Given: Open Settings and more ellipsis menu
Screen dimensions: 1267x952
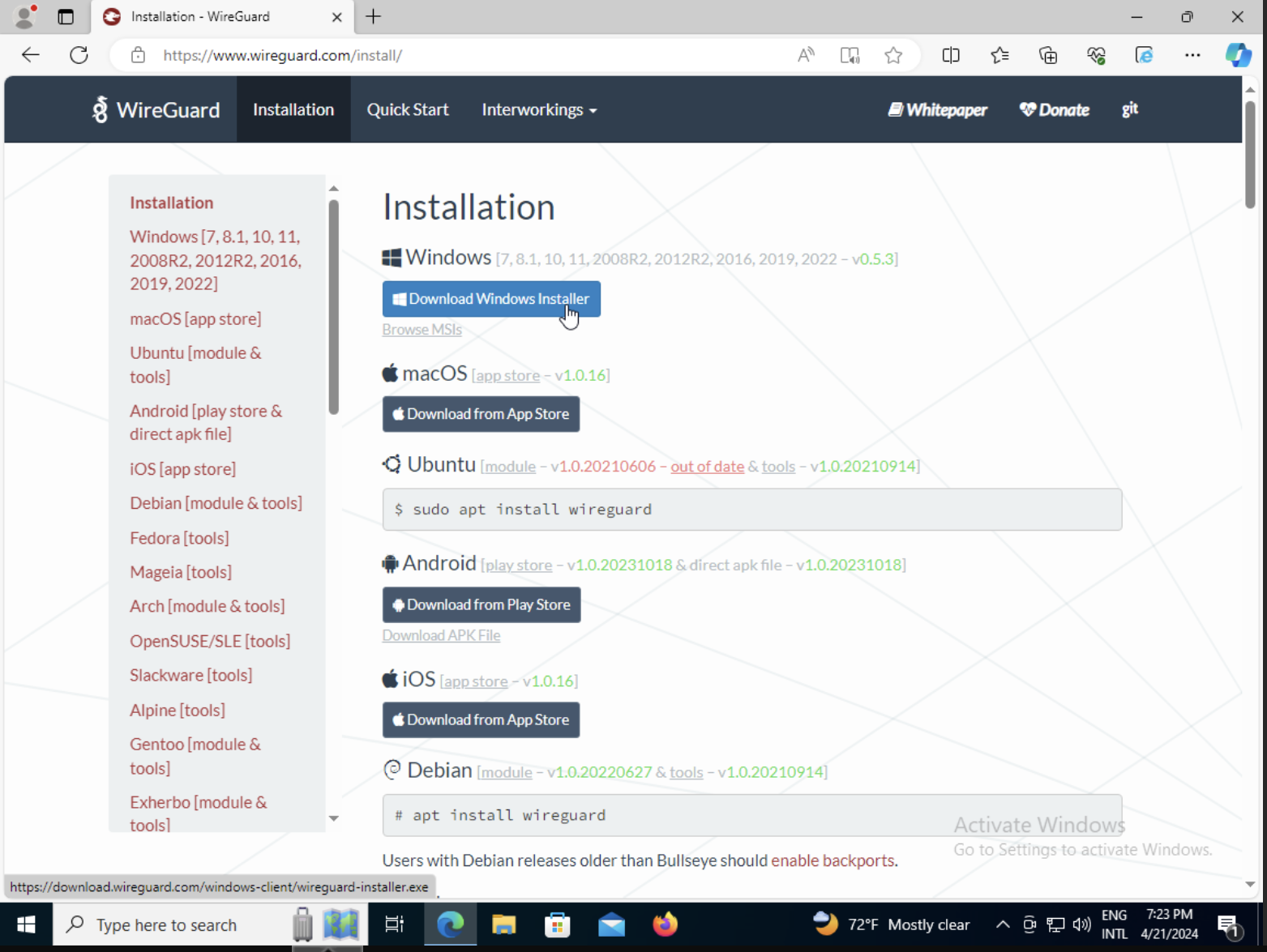Looking at the screenshot, I should pyautogui.click(x=1192, y=55).
